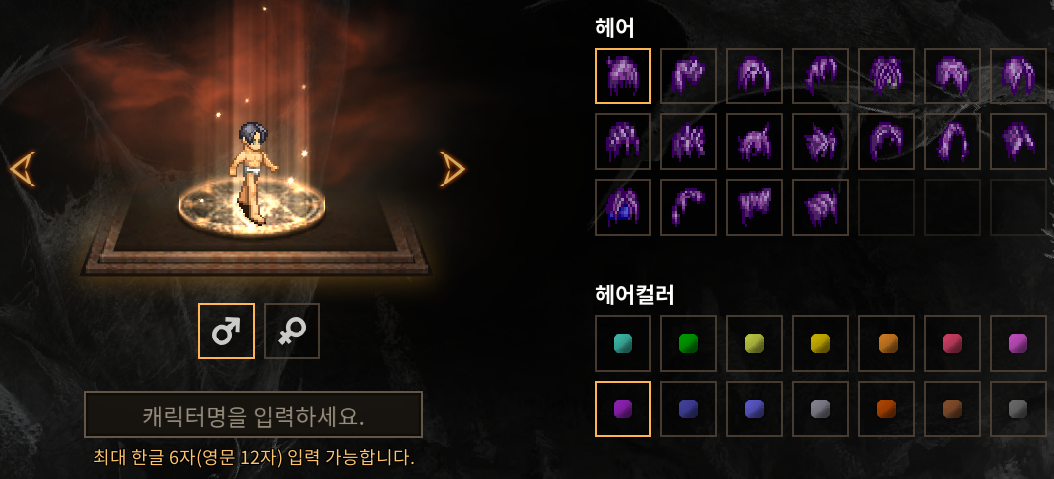Select the male gender symbol button
Viewport: 1054px width, 479px height.
pos(227,331)
